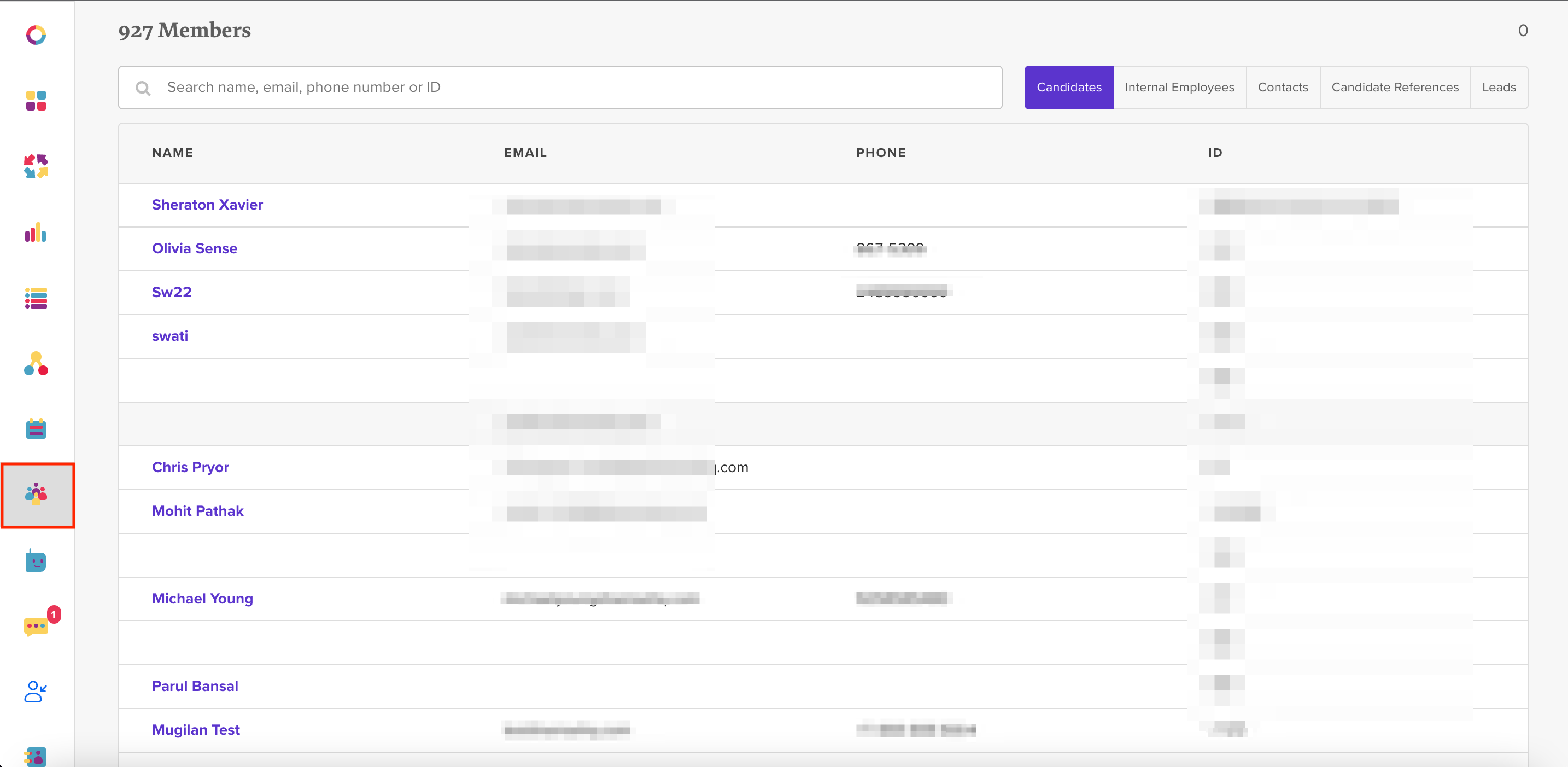Screen dimensions: 1568x767
Task: Open Mugilan Test's profile
Action: (x=195, y=730)
